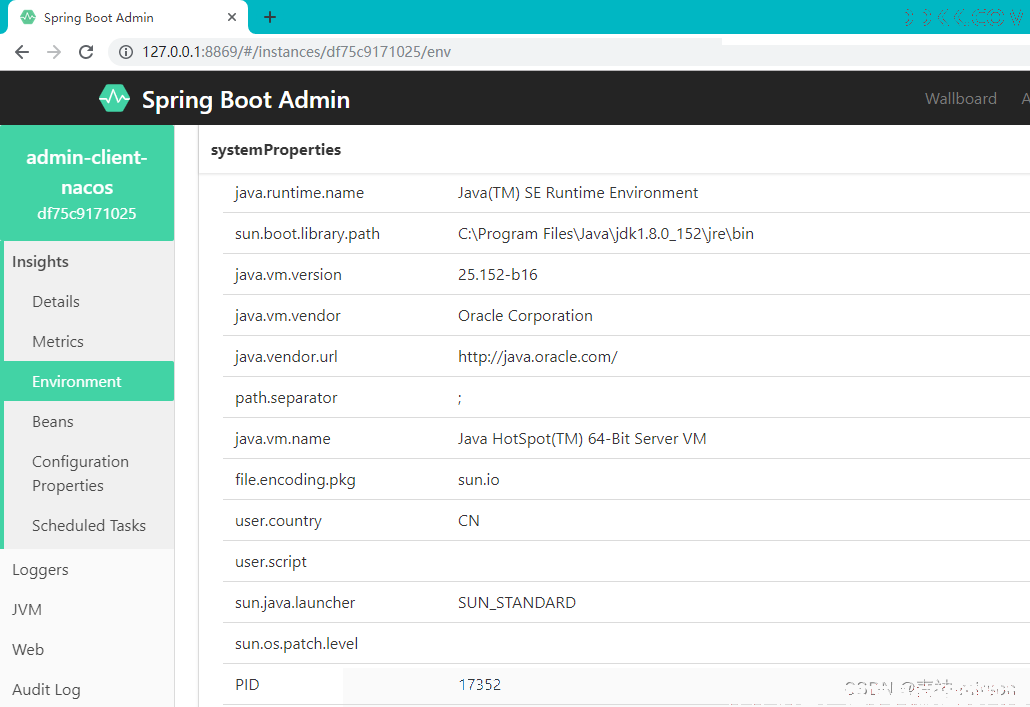Click the user.country property key

coord(279,521)
